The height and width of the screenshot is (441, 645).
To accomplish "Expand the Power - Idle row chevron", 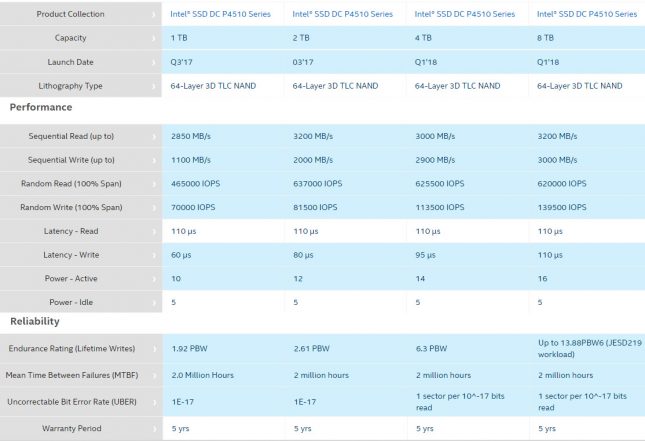I will pyautogui.click(x=154, y=303).
